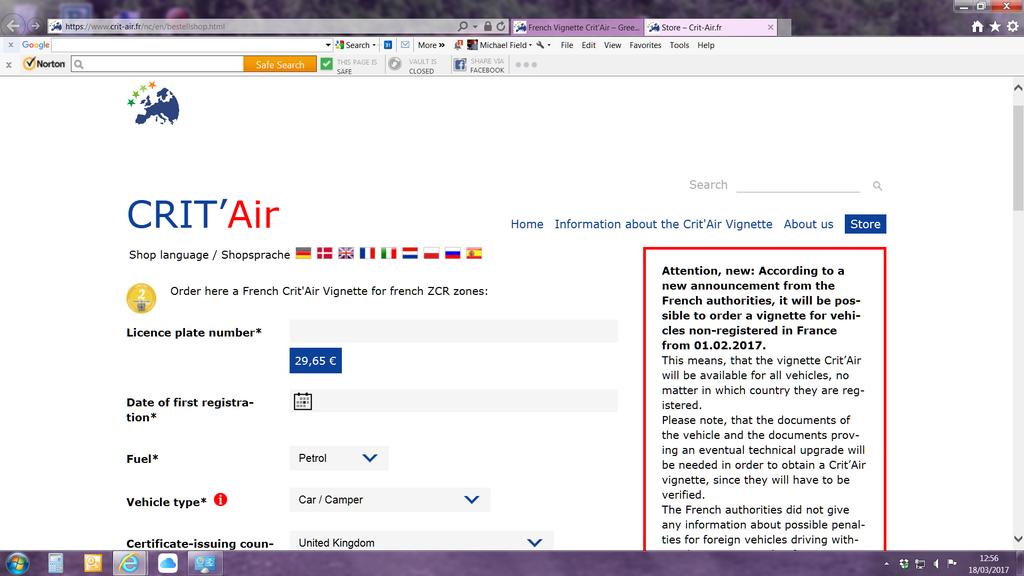Image resolution: width=1024 pixels, height=576 pixels.
Task: Click the site search magnifier icon
Action: pyautogui.click(x=877, y=186)
